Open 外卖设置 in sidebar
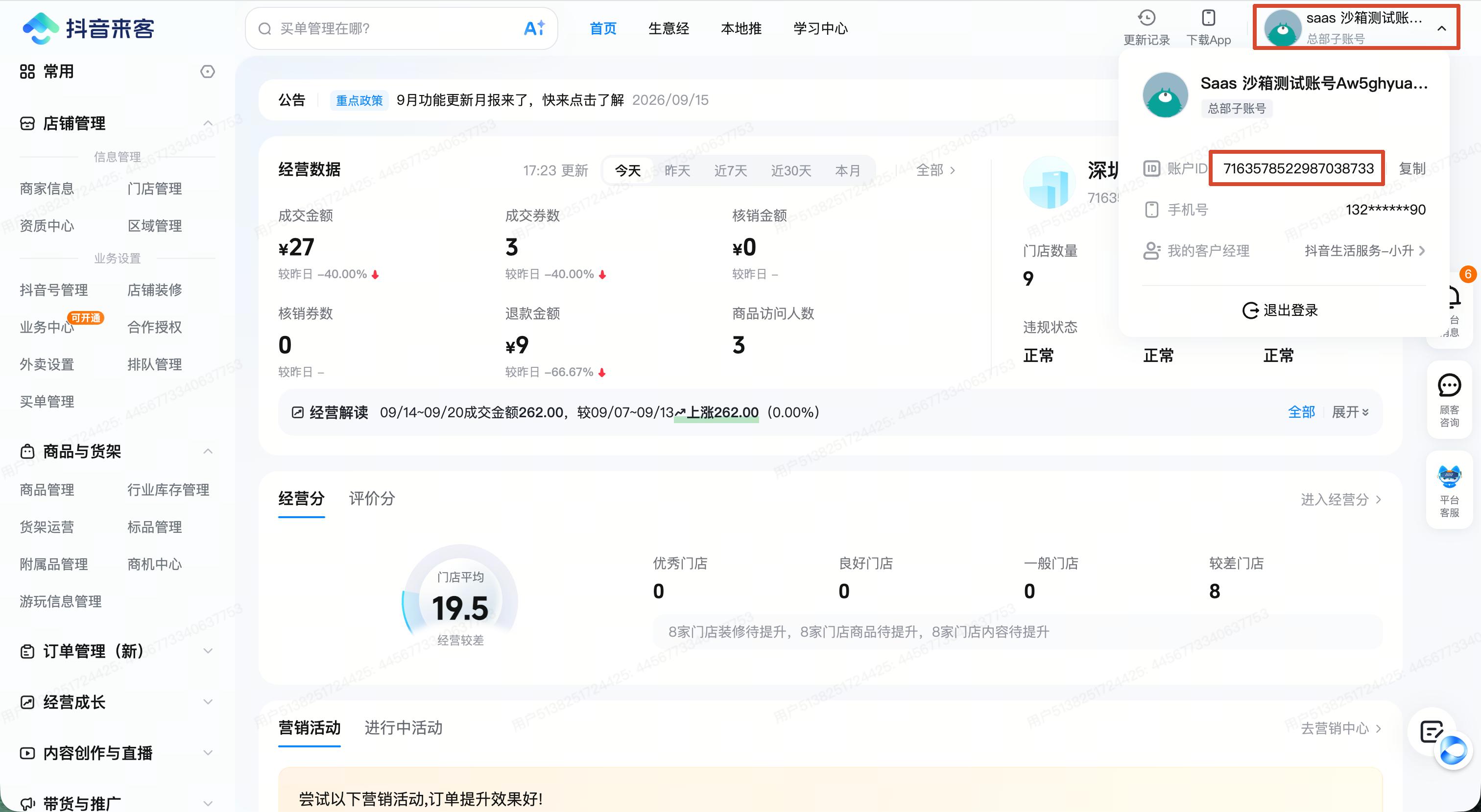The image size is (1481, 812). point(47,364)
